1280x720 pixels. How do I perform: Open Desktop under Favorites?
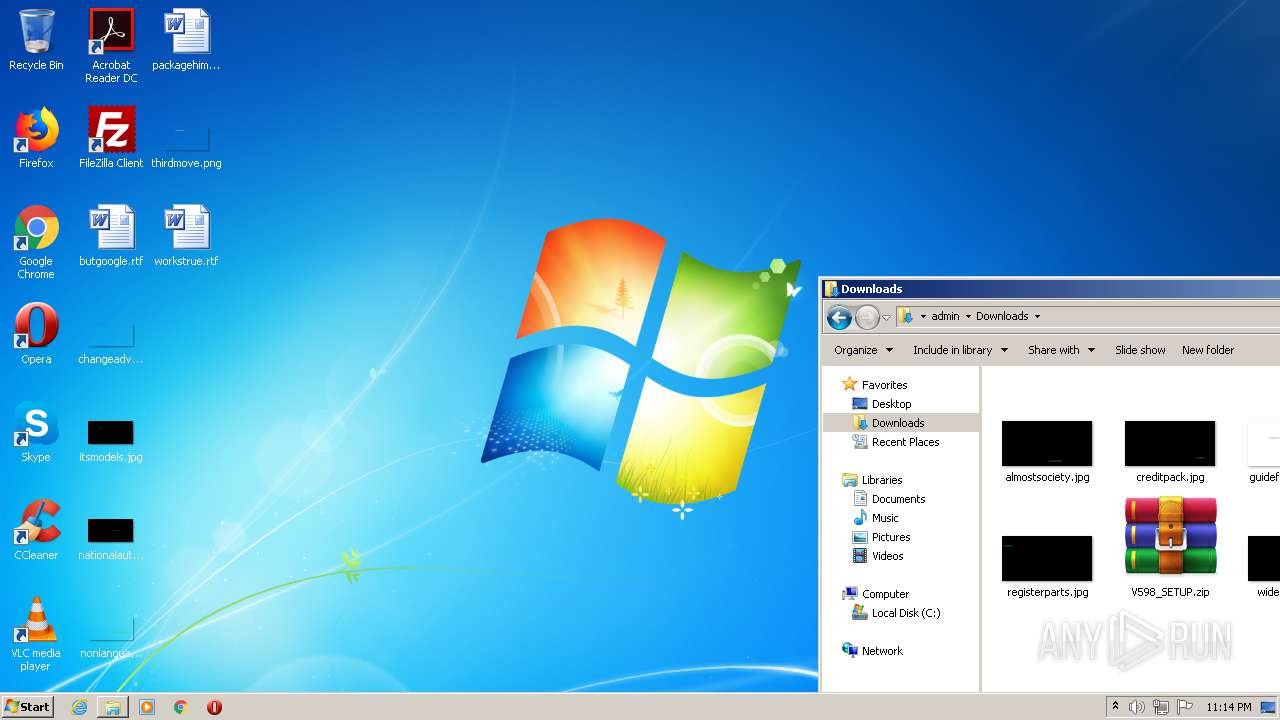[x=891, y=404]
